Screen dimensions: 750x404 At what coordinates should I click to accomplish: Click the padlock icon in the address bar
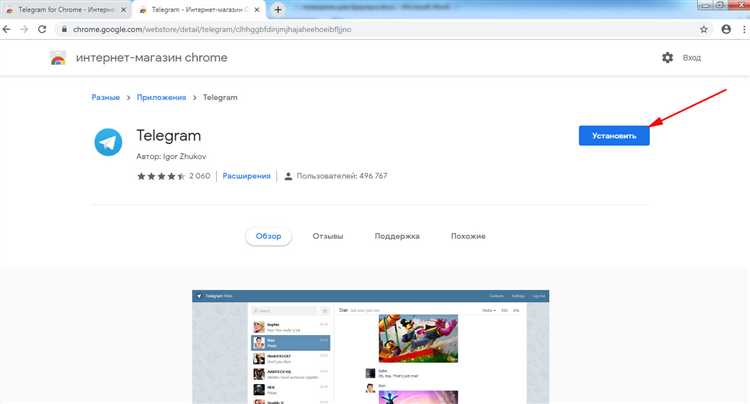click(64, 29)
